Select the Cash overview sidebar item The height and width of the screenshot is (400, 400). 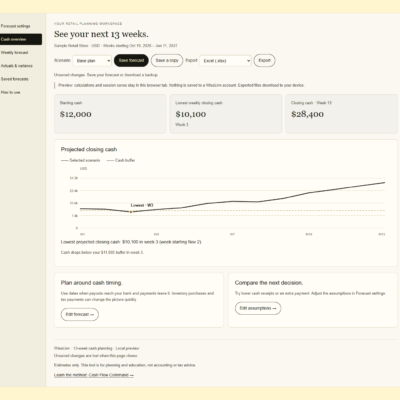pos(21,39)
